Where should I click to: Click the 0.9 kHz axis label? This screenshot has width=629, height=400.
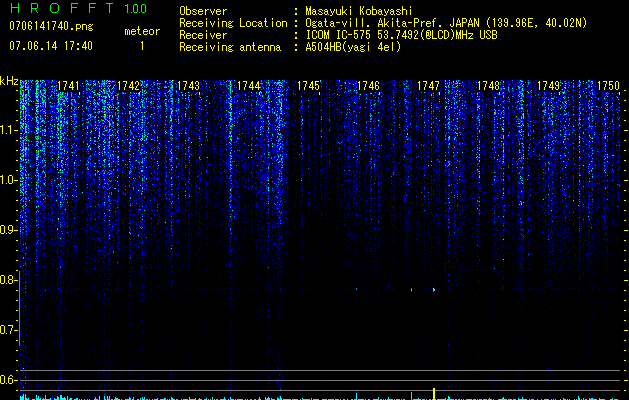[7, 230]
